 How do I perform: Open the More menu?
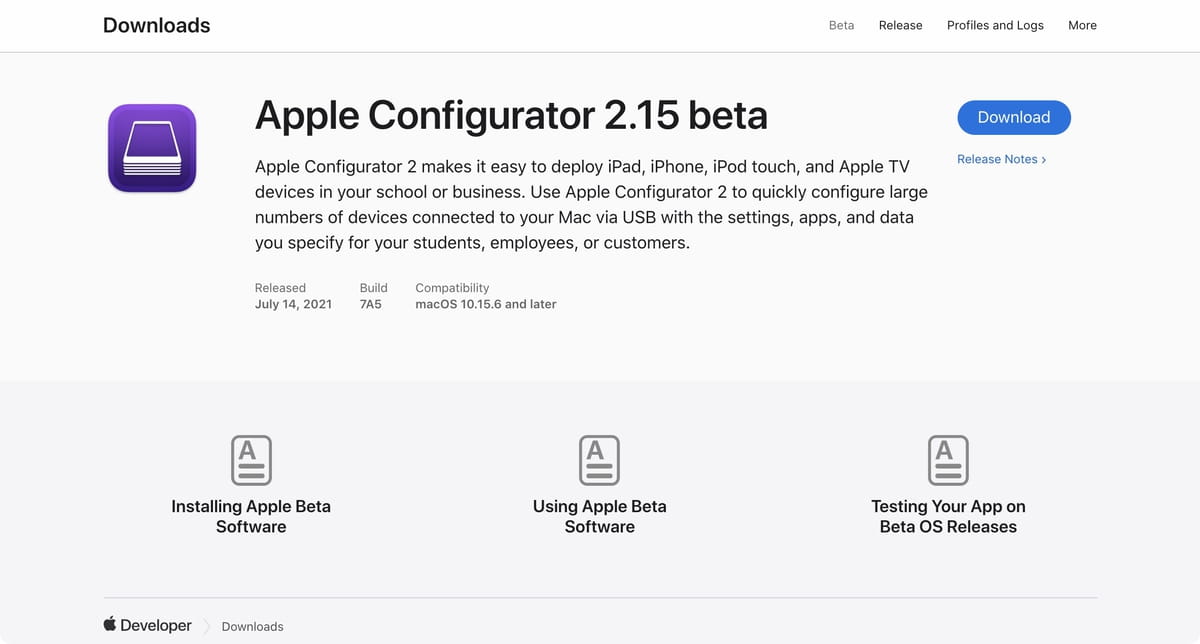[x=1082, y=25]
